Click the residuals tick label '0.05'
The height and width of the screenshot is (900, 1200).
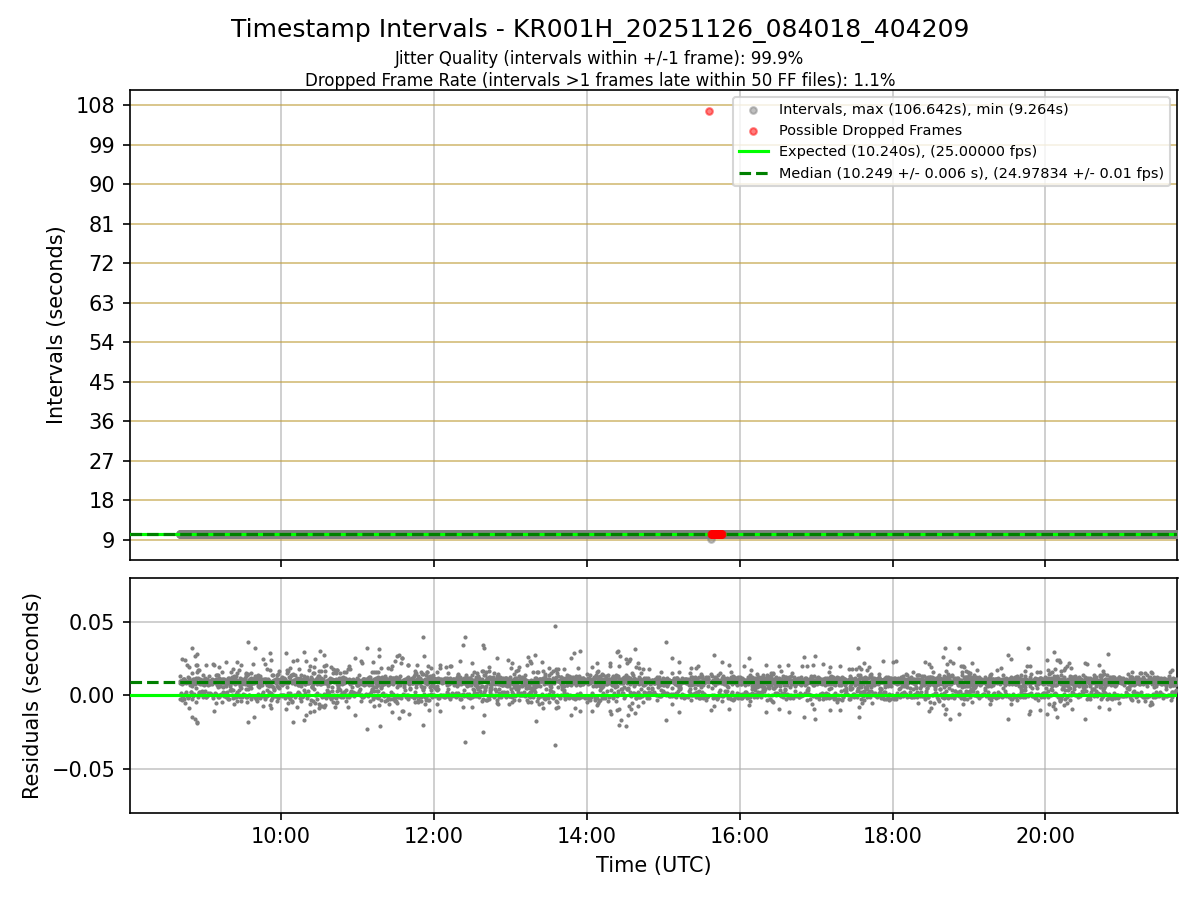(92, 622)
